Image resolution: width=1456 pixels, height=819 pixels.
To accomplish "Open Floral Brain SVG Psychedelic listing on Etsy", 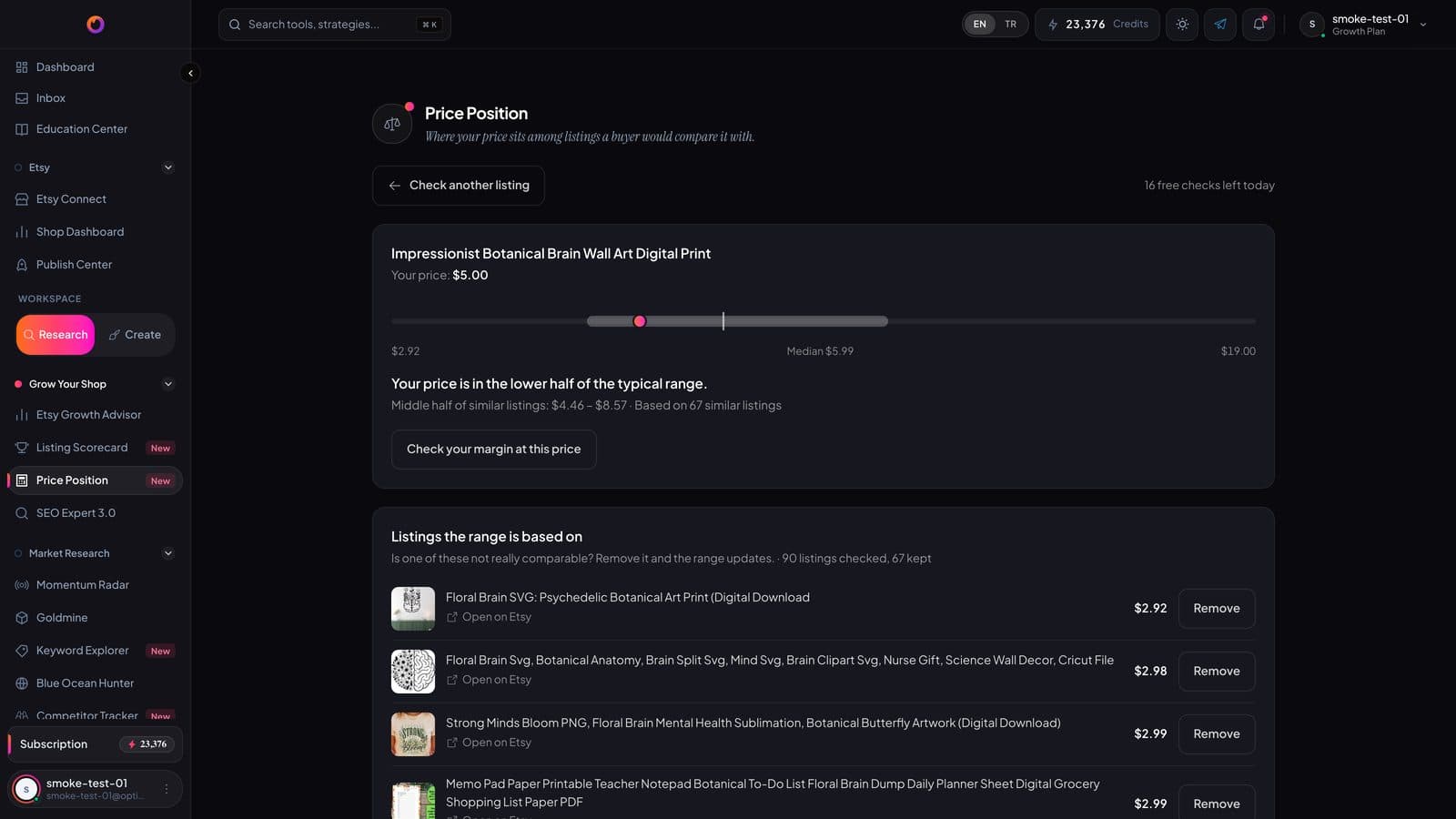I will pos(489,617).
